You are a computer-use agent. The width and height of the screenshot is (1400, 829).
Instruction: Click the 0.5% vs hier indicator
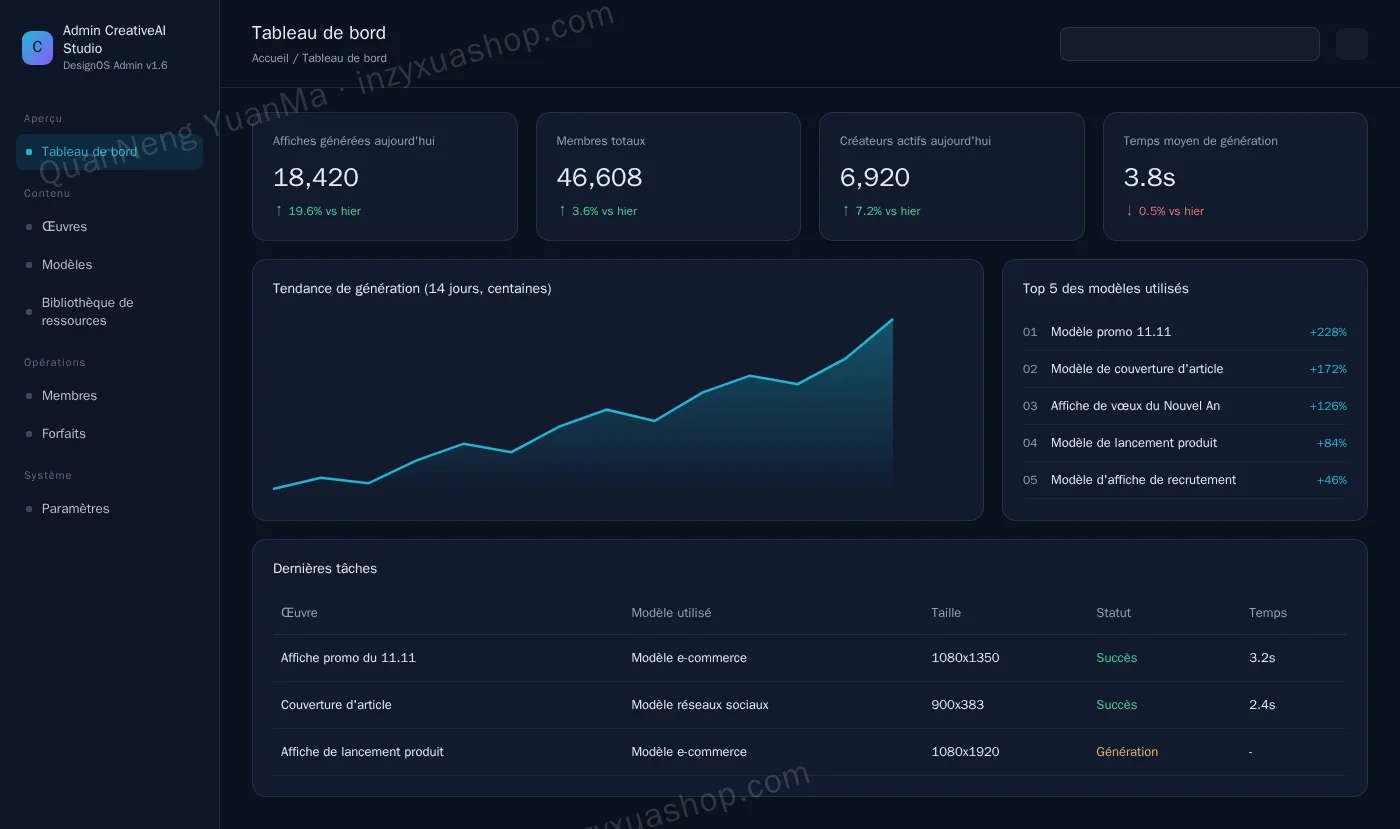point(1163,211)
